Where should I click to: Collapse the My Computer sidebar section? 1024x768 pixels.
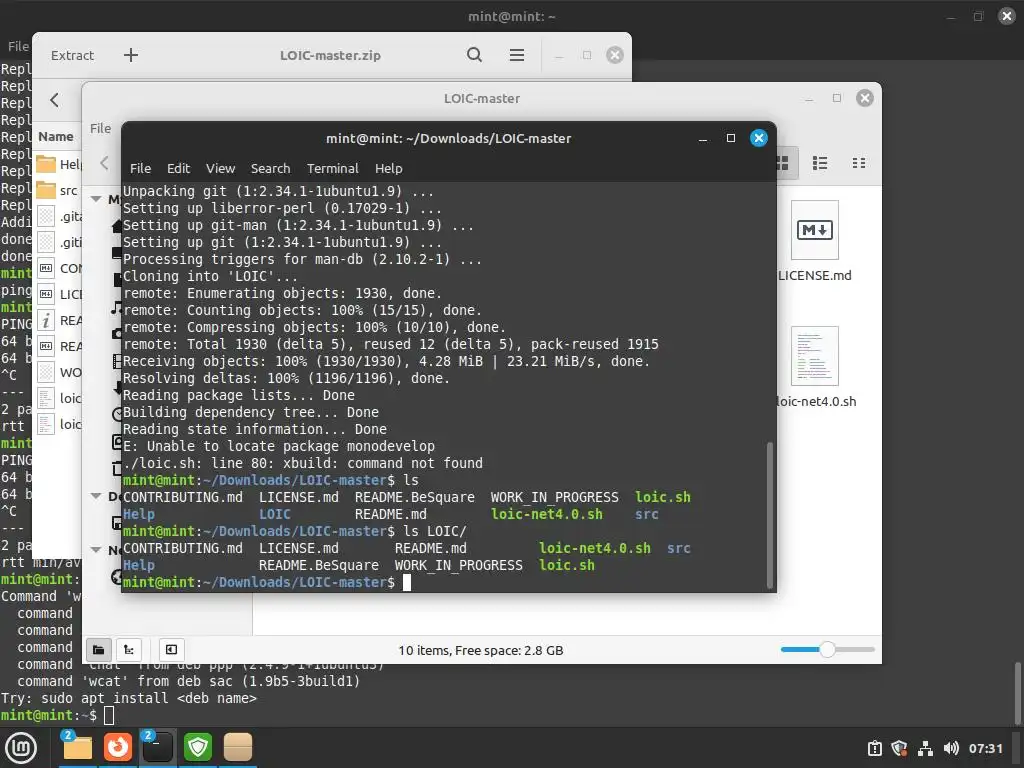[x=96, y=199]
